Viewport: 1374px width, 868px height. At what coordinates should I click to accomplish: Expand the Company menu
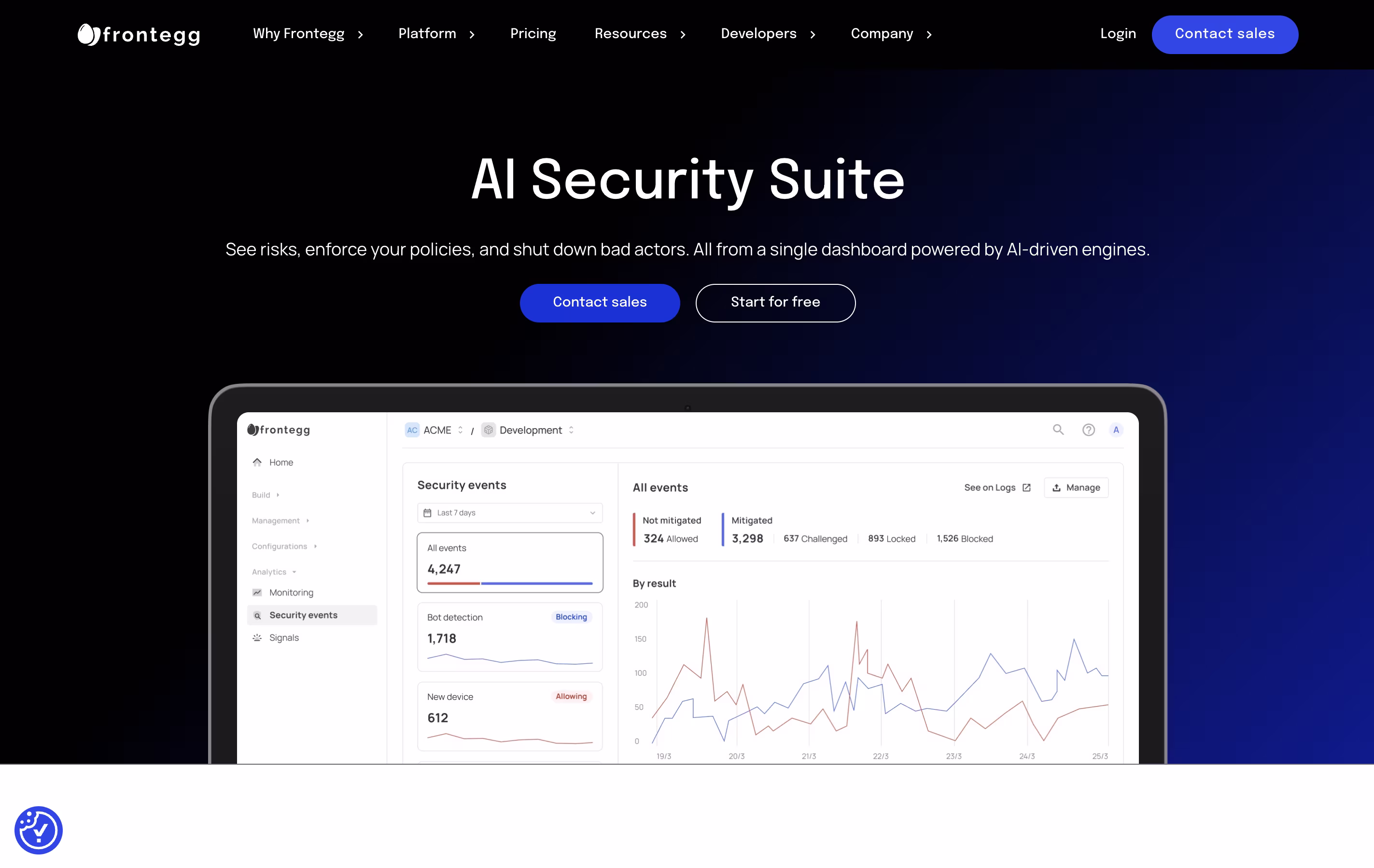click(x=891, y=34)
